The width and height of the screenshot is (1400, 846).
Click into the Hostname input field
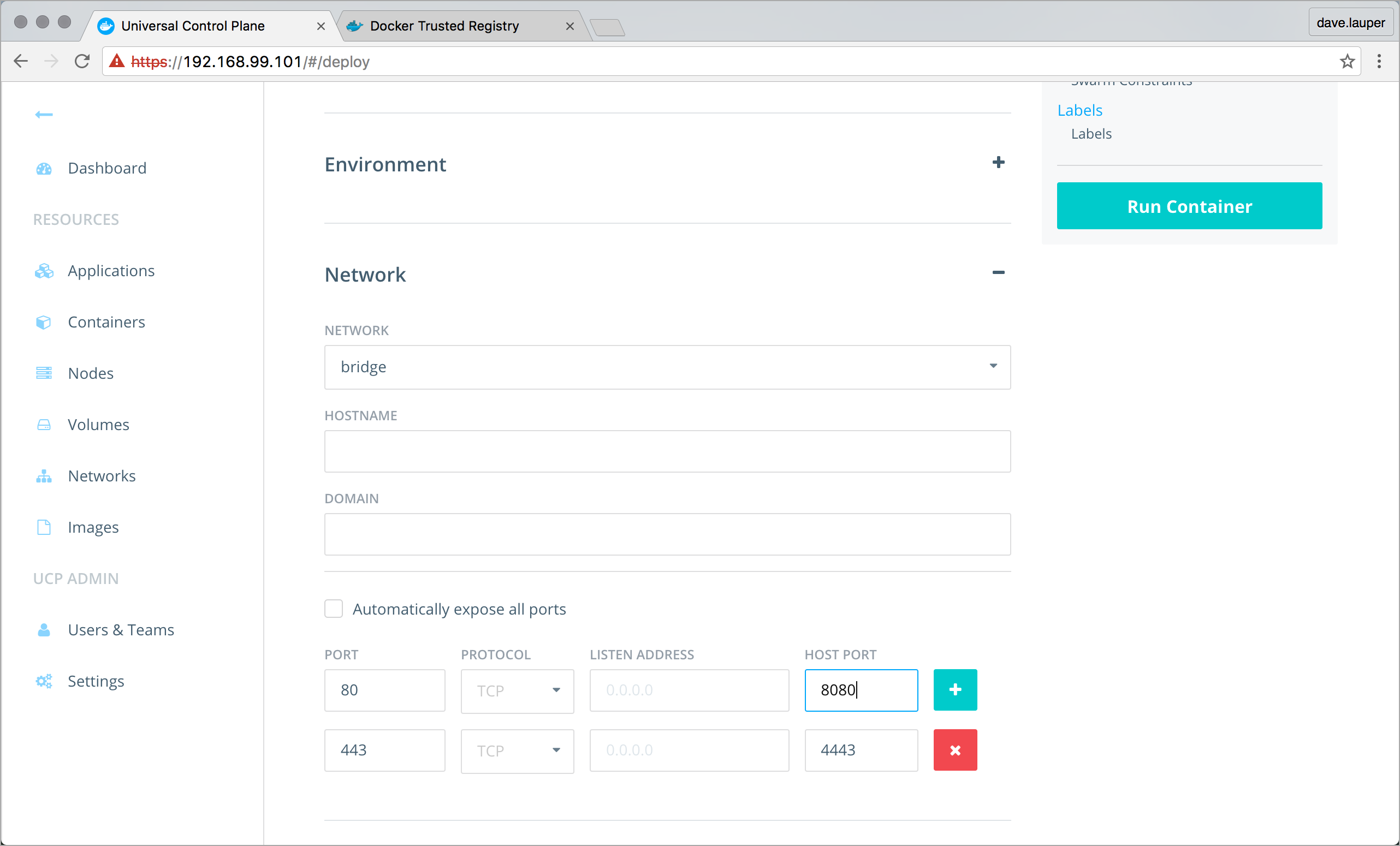pyautogui.click(x=667, y=451)
